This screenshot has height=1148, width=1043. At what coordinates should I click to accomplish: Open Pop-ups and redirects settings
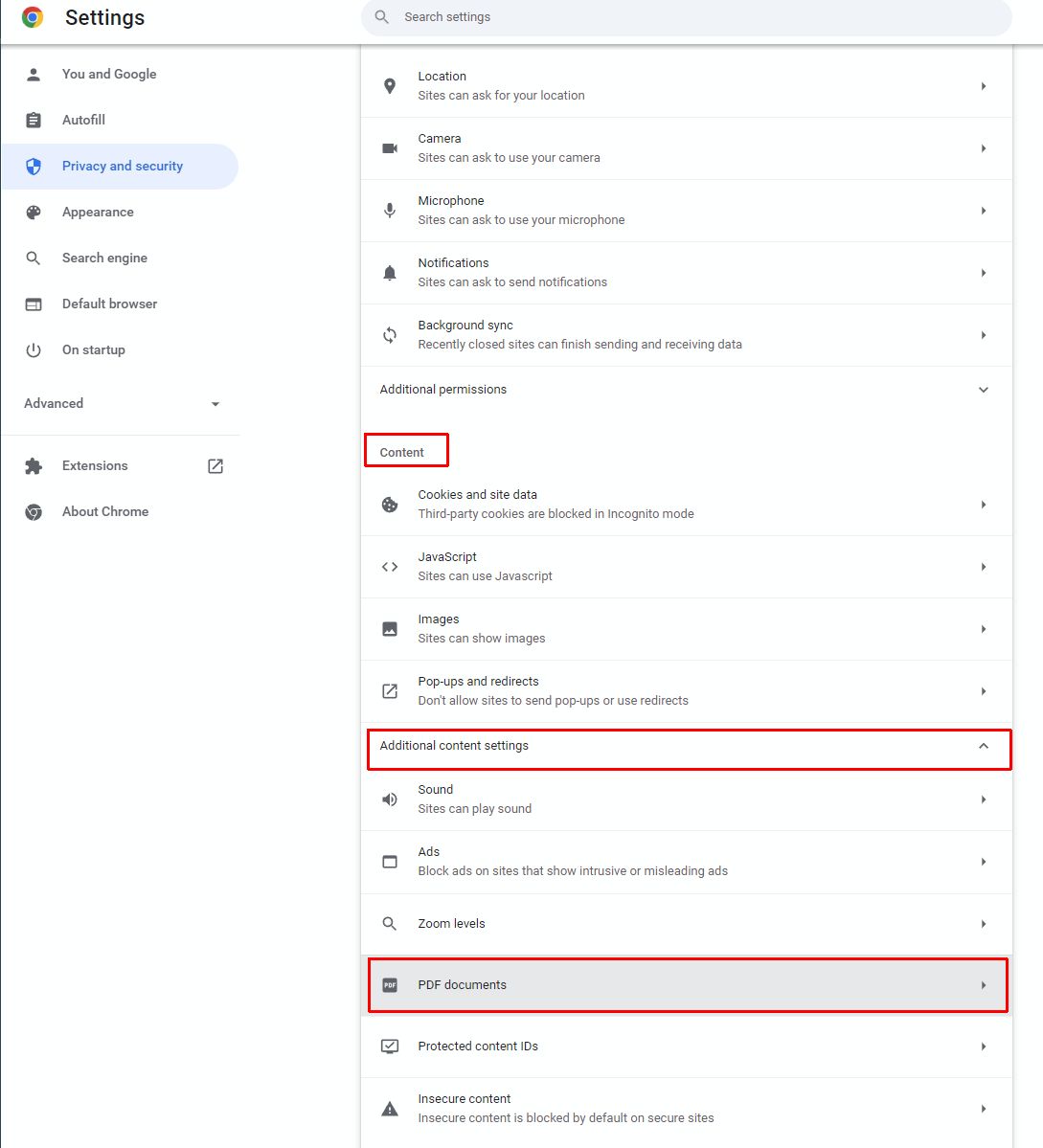coord(686,691)
